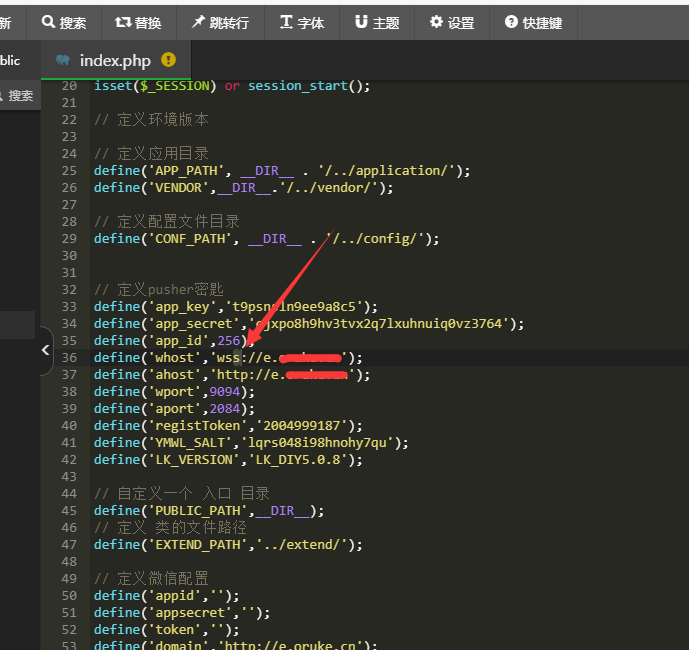Click line number 44 in the gutter
This screenshot has height=650, width=689.
coord(69,494)
